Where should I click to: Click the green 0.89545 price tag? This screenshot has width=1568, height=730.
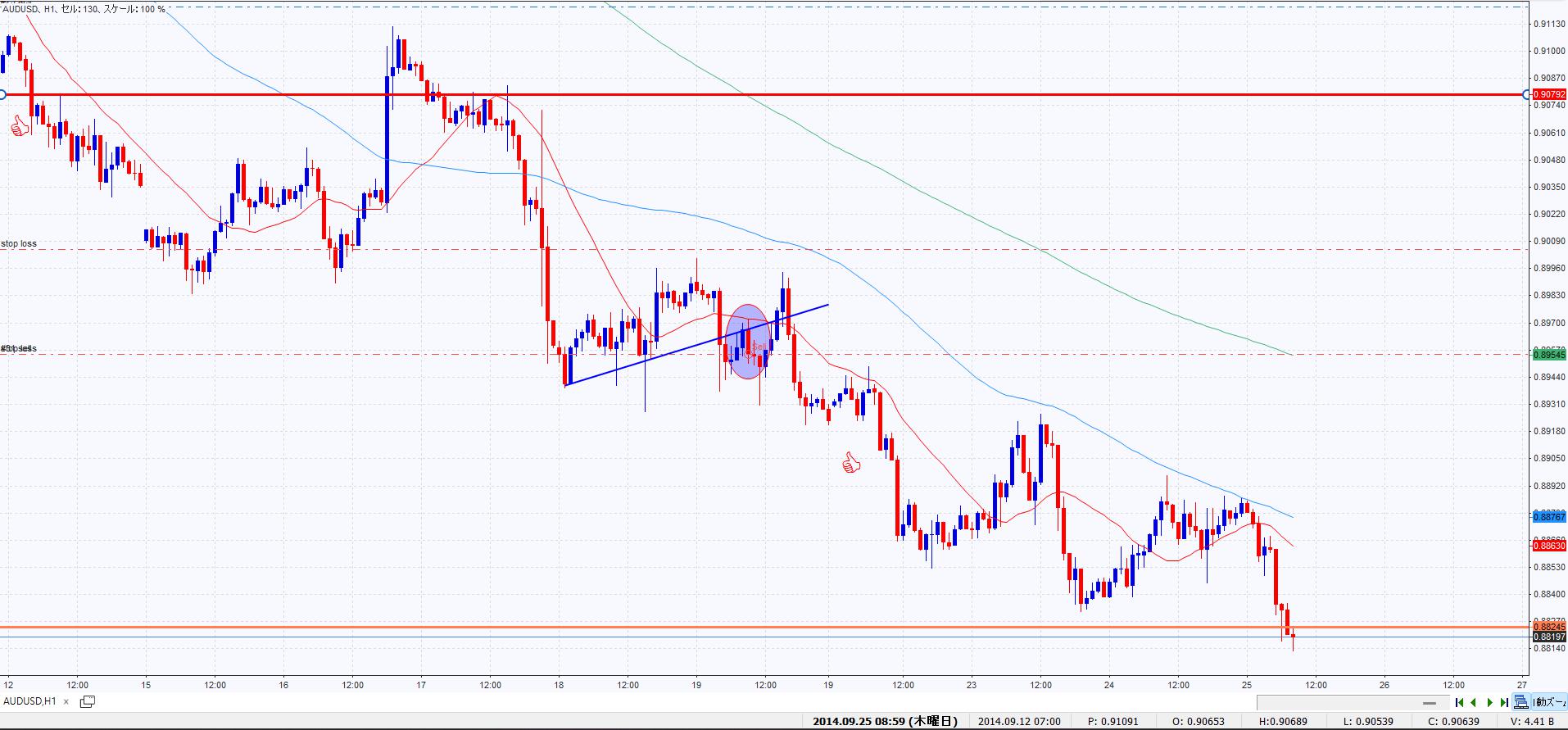[x=1548, y=354]
